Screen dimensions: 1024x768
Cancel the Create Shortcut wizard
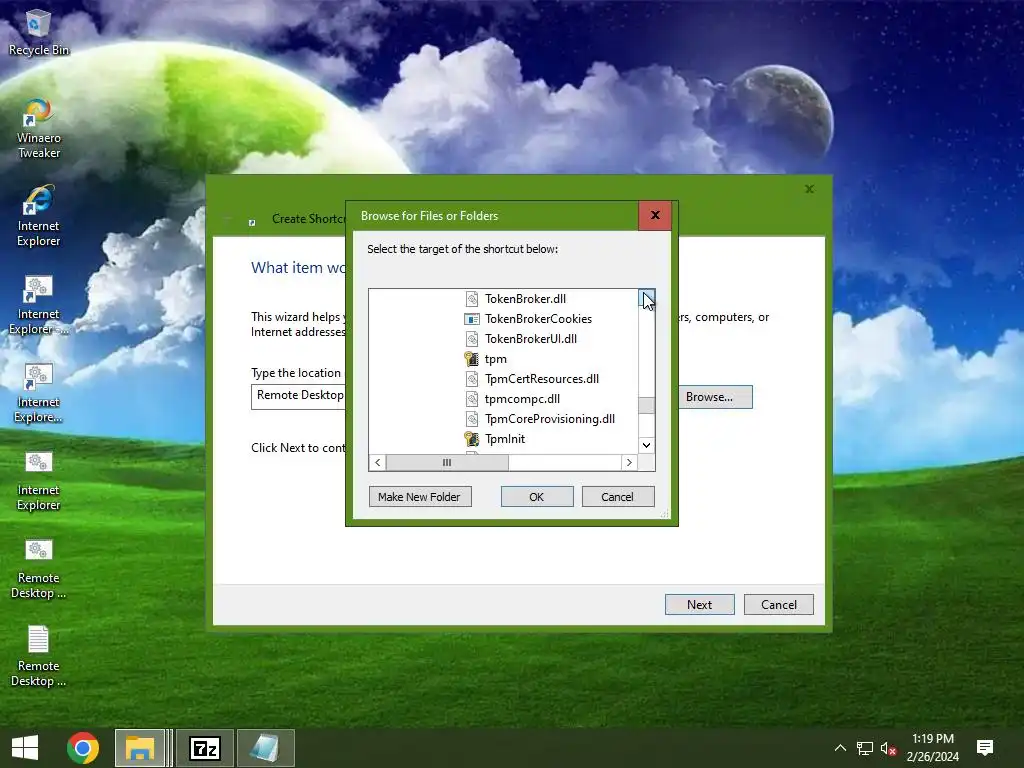tap(778, 605)
